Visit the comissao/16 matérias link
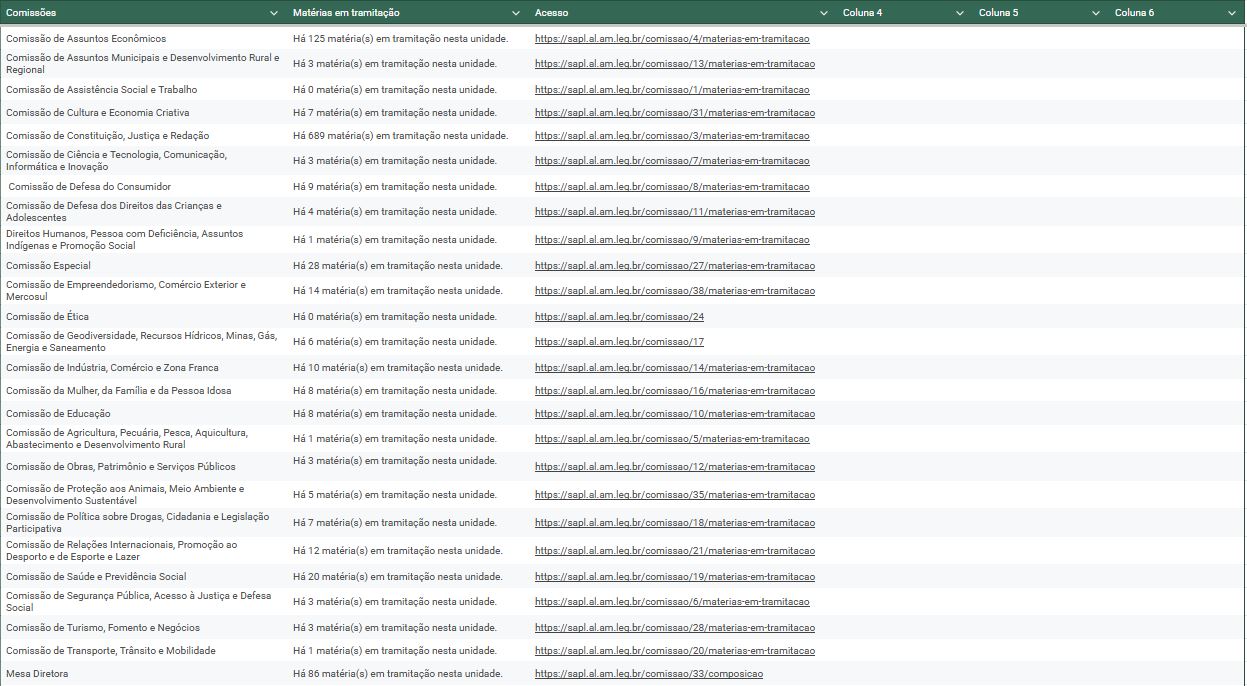This screenshot has height=686, width=1247. click(675, 391)
